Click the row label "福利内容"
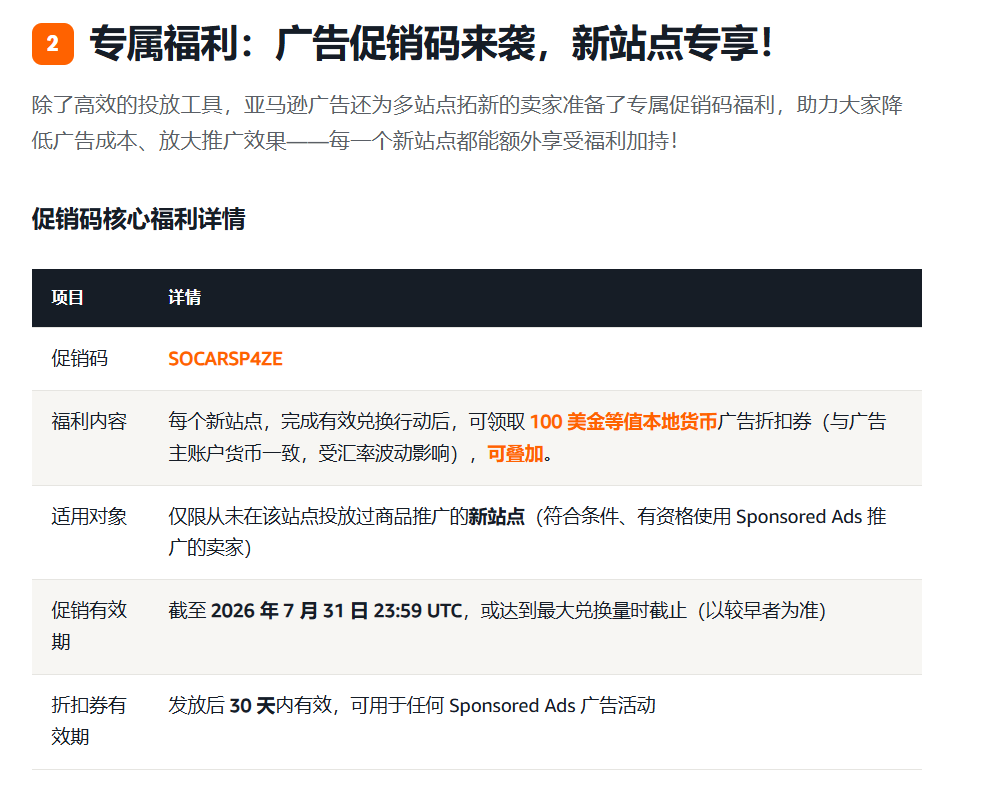Screen dimensions: 993x786 coord(89,422)
